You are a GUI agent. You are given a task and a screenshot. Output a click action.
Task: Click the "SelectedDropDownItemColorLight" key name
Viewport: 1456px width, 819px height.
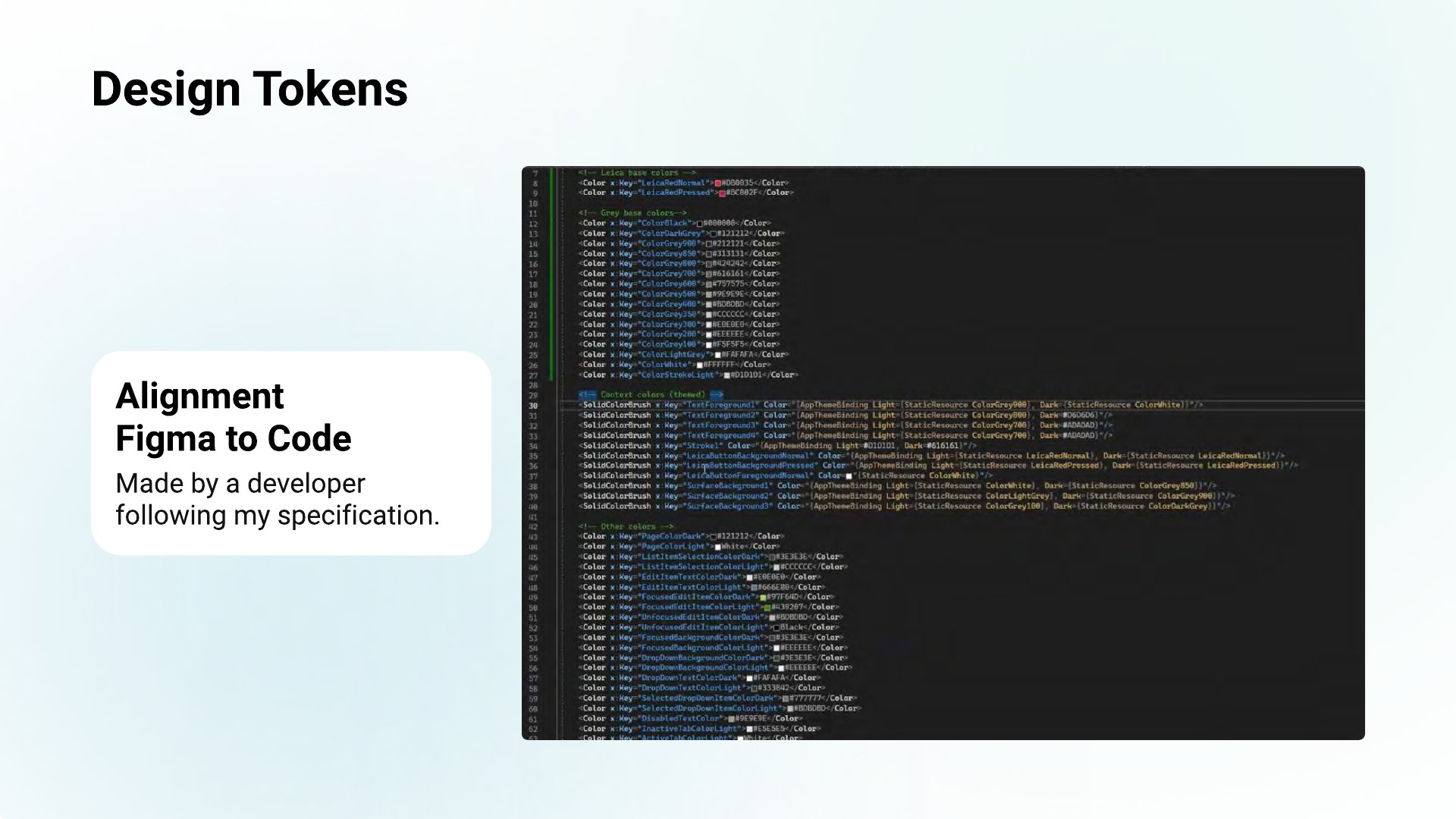click(x=710, y=708)
